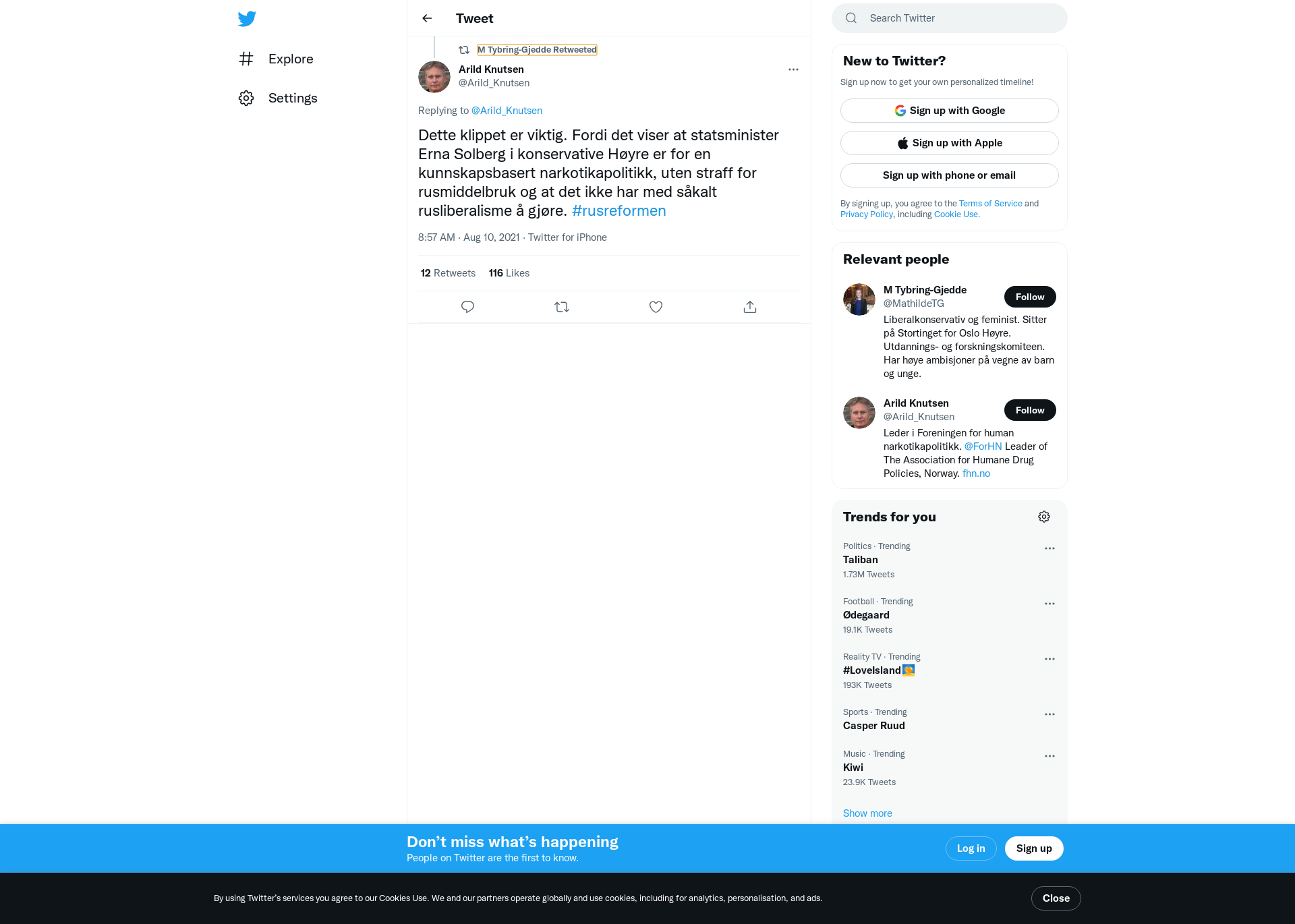The width and height of the screenshot is (1295, 924).
Task: Open Trends settings gear icon
Action: pyautogui.click(x=1044, y=517)
